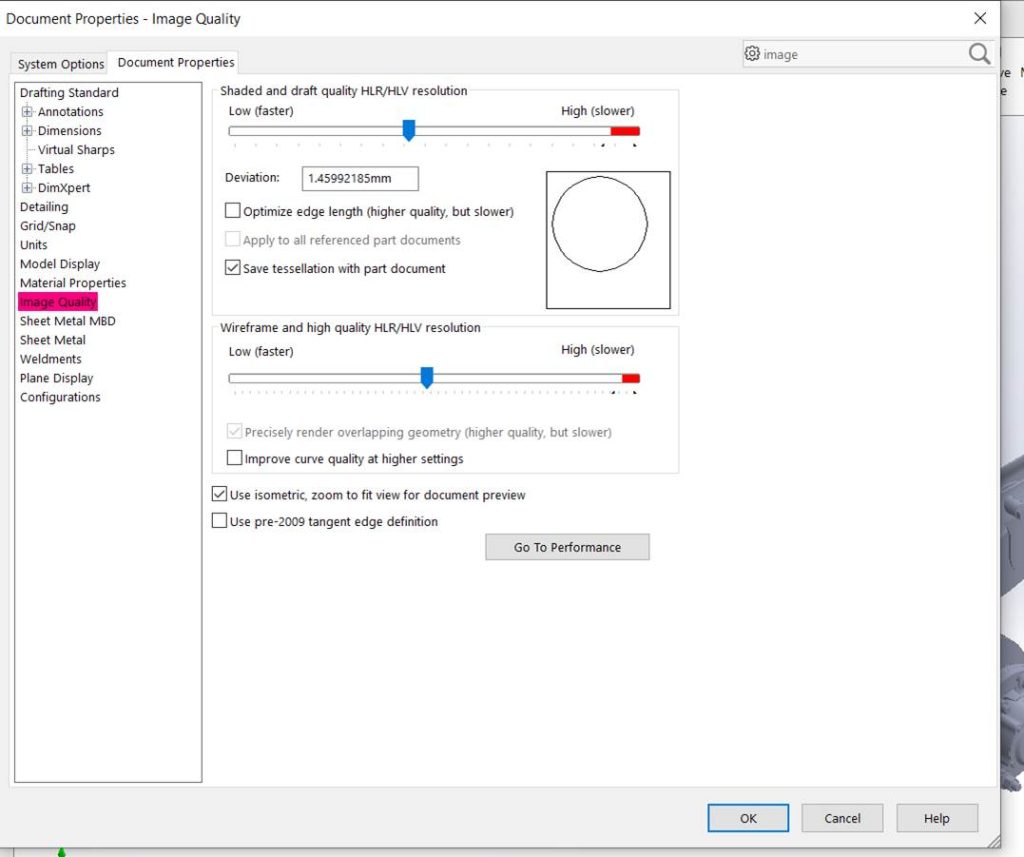The height and width of the screenshot is (857, 1024).
Task: Enable Improve curve quality at higher settings
Action: tap(234, 458)
